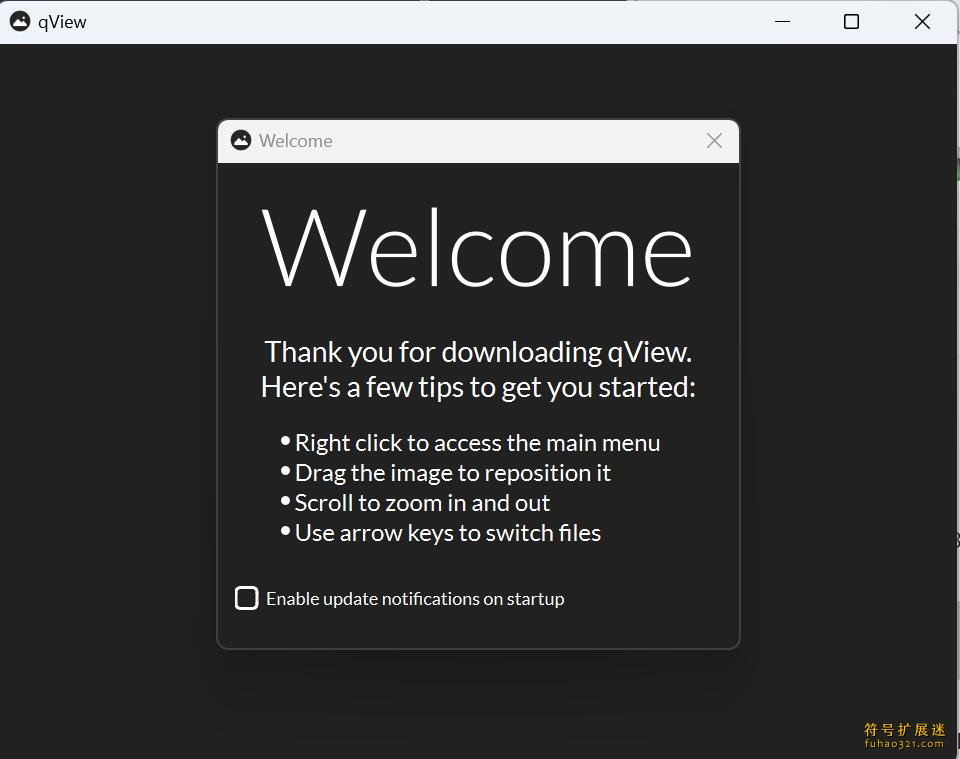Select the tip about dragging the image

(x=452, y=473)
